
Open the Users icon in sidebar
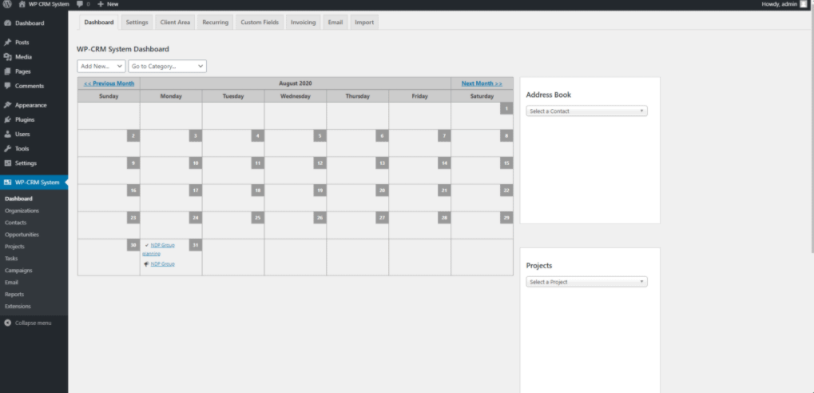pyautogui.click(x=7, y=134)
